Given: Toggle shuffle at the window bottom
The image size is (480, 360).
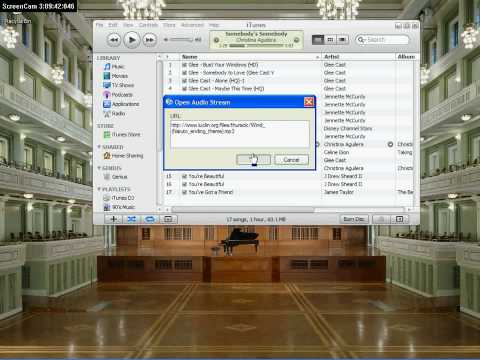Looking at the screenshot, I should [131, 219].
